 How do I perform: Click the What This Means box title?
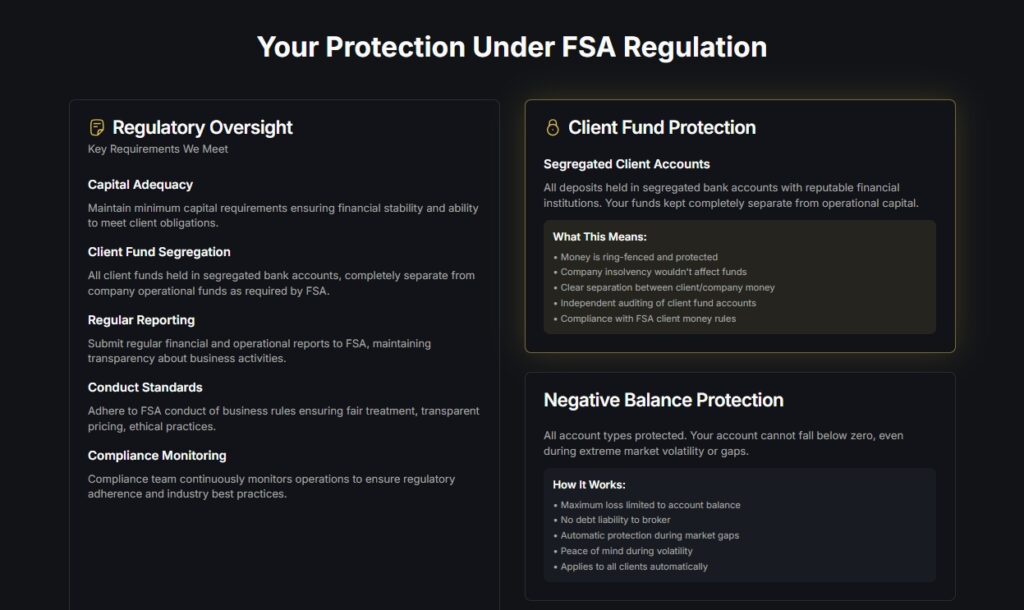tap(600, 237)
